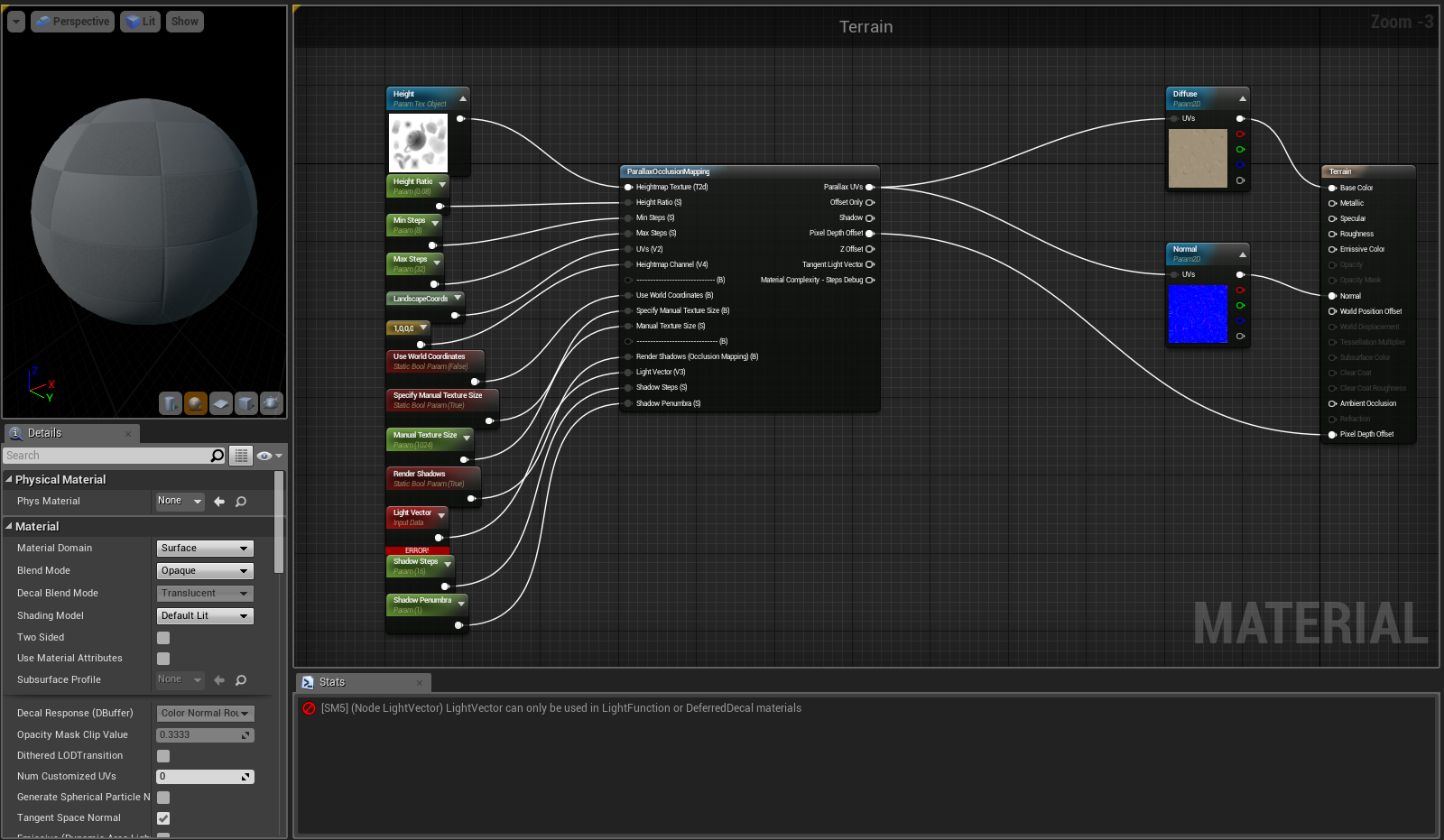1444x840 pixels.
Task: Collapse the Material section
Action: click(9, 526)
